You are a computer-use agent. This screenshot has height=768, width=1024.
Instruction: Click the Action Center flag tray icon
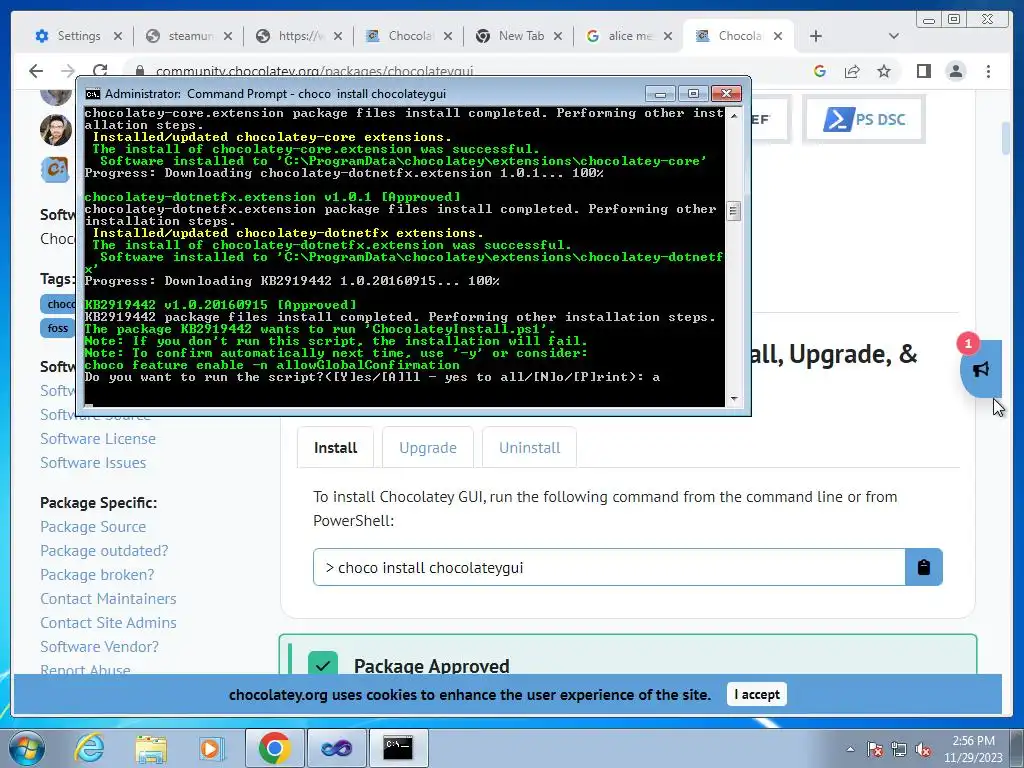875,749
